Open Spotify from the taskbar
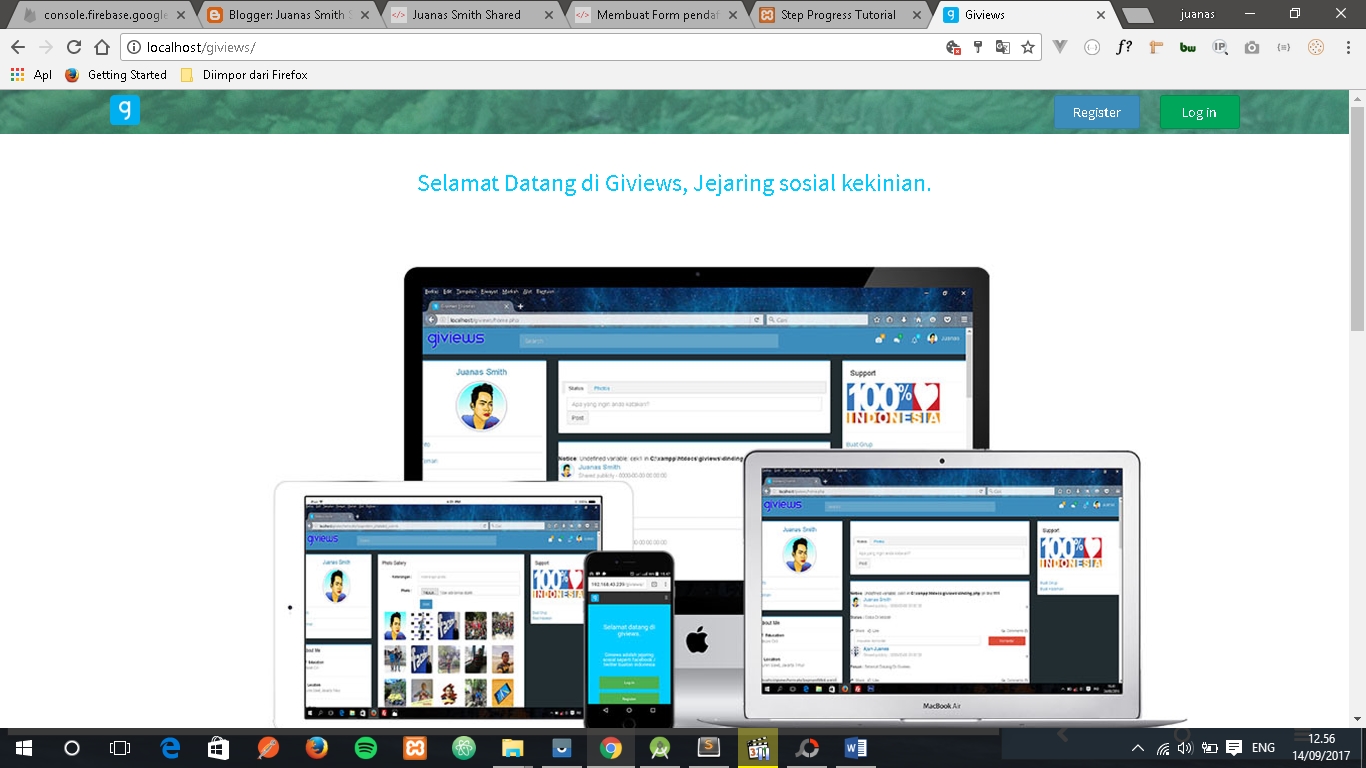Screen dimensions: 1366x768 click(x=366, y=748)
